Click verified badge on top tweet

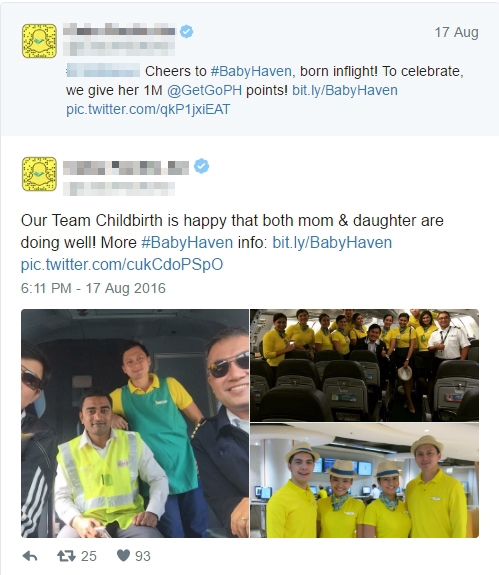point(187,32)
